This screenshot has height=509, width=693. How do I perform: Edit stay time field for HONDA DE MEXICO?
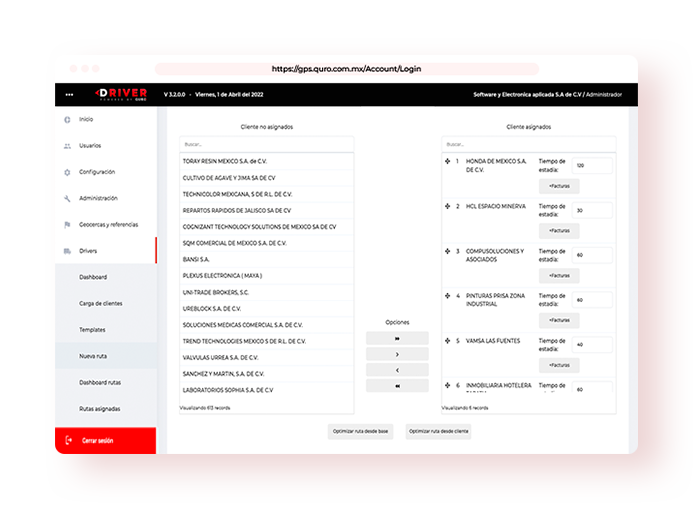(592, 165)
